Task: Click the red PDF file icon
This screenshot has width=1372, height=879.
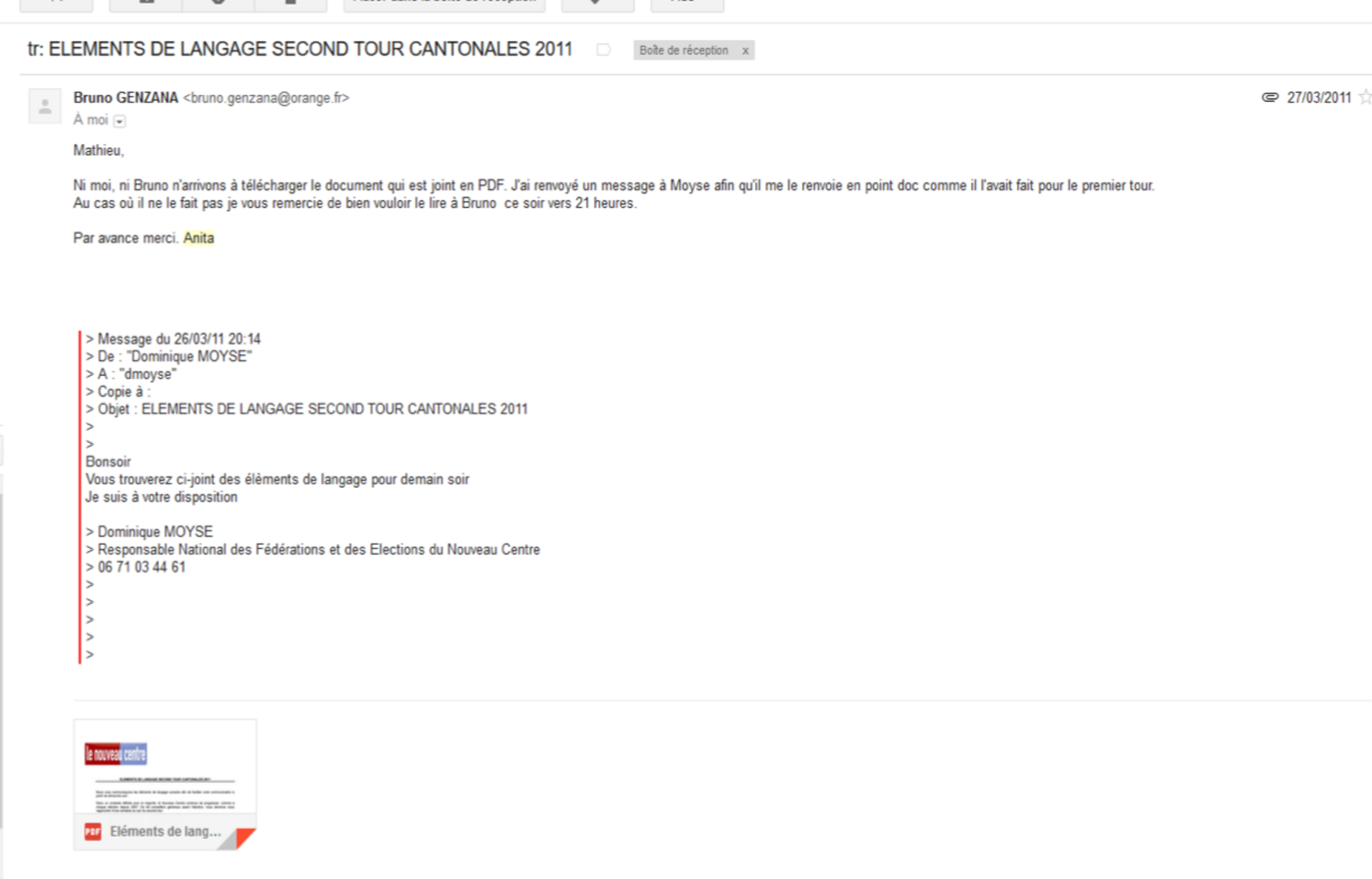Action: pyautogui.click(x=93, y=832)
